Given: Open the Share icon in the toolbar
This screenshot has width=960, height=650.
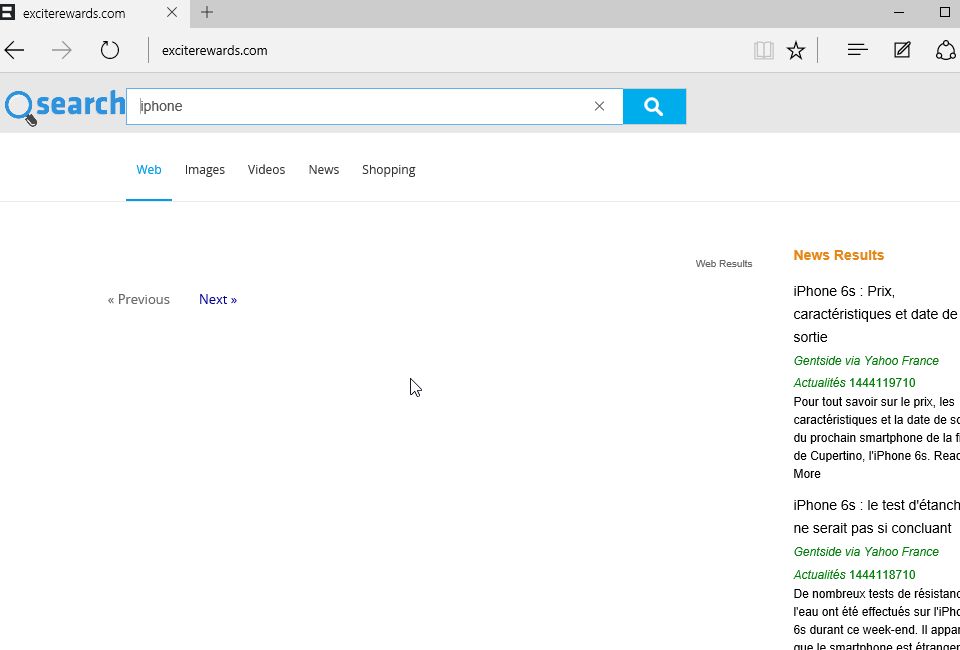Looking at the screenshot, I should tap(947, 50).
